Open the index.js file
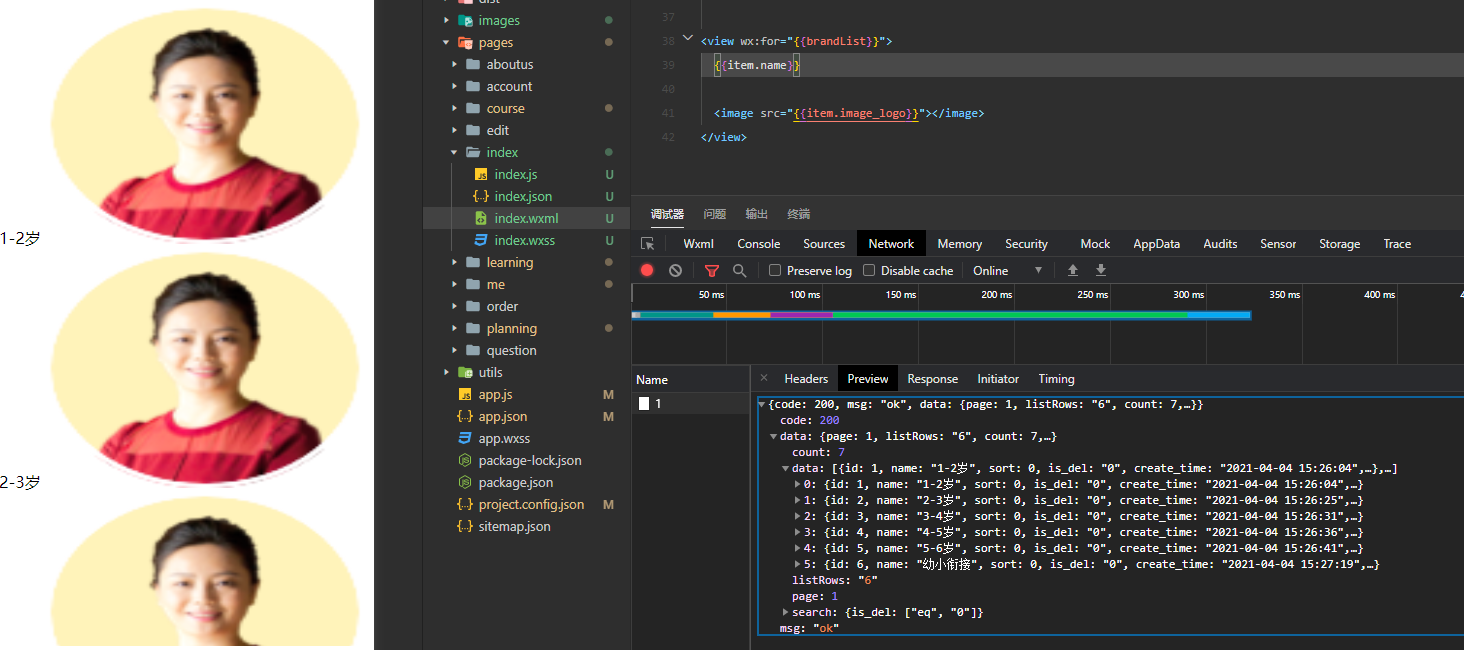 click(x=515, y=174)
